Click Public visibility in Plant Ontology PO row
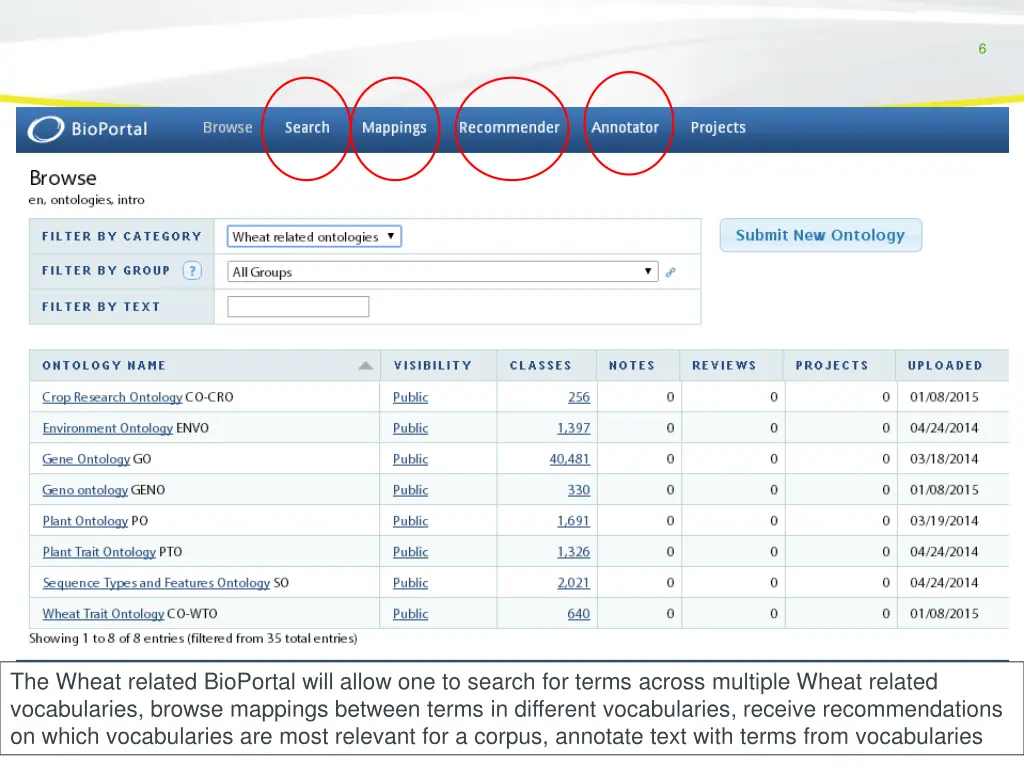 410,521
